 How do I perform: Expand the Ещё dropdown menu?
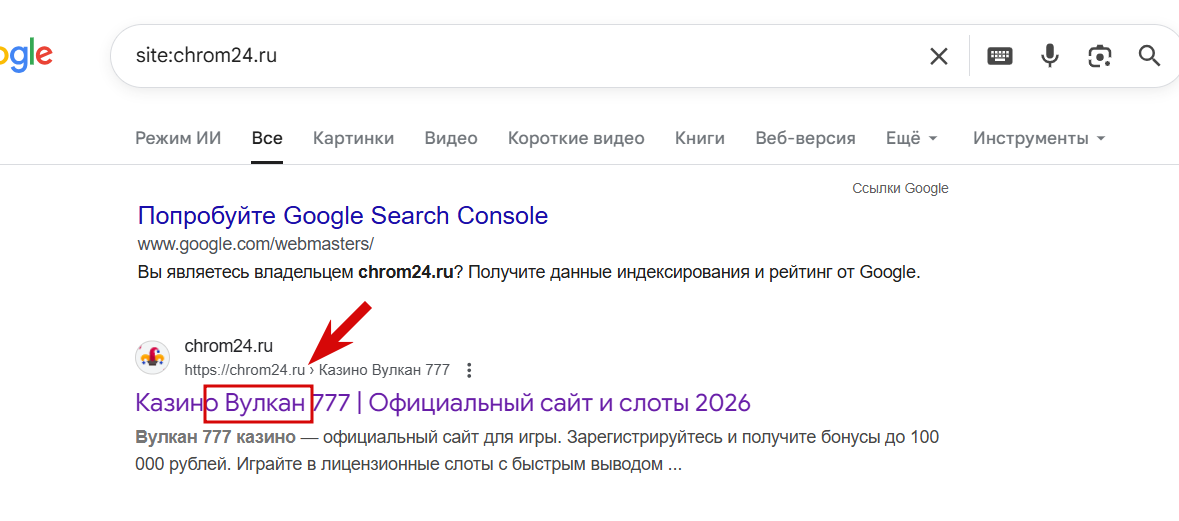coord(911,138)
